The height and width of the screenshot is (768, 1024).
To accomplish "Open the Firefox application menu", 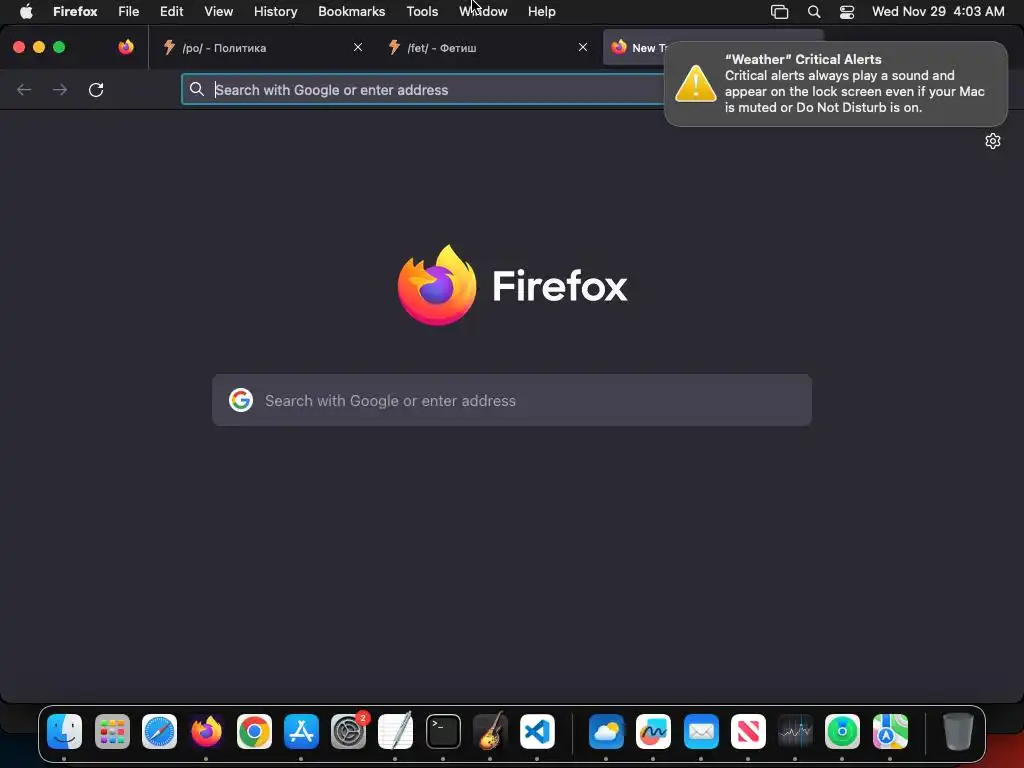I will pyautogui.click(x=75, y=12).
